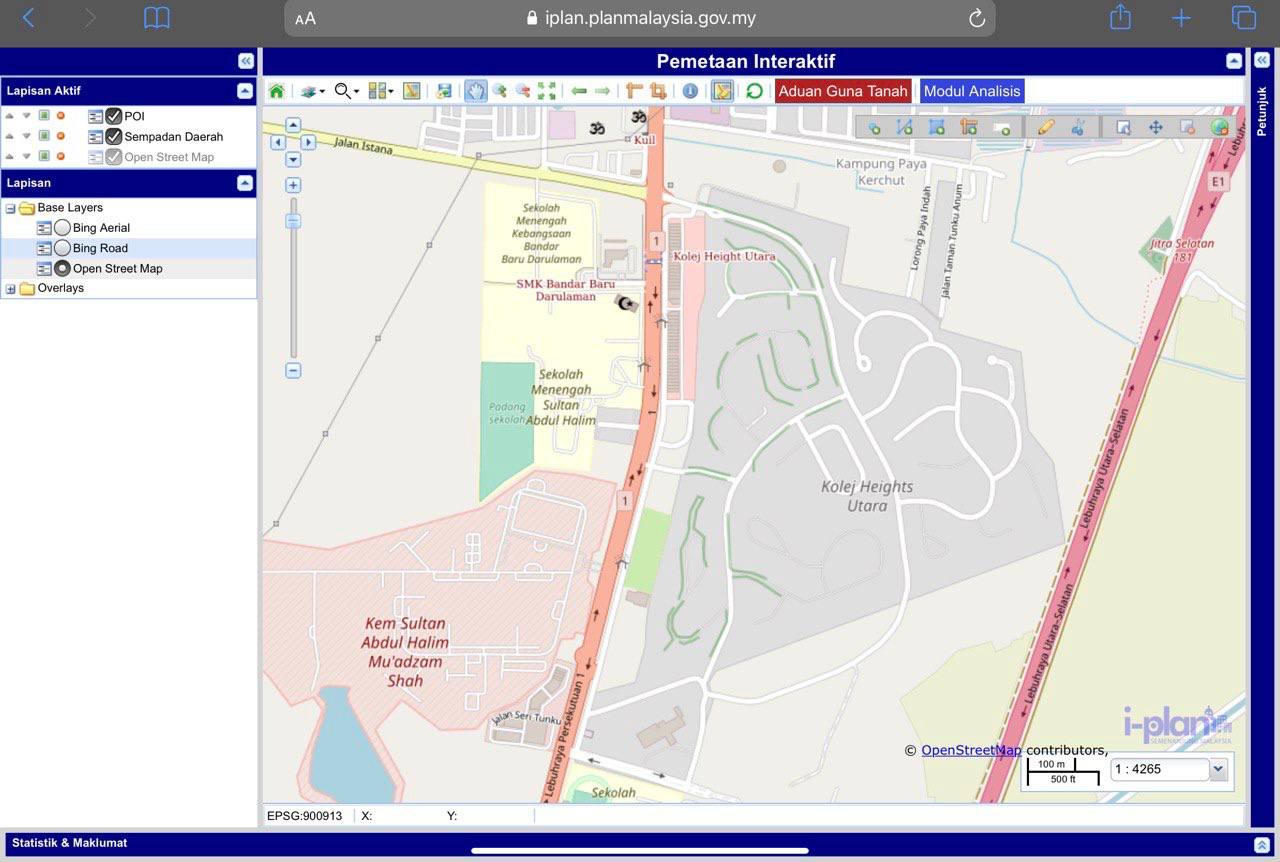
Task: Click the green Home icon in toolbar
Action: tap(277, 91)
